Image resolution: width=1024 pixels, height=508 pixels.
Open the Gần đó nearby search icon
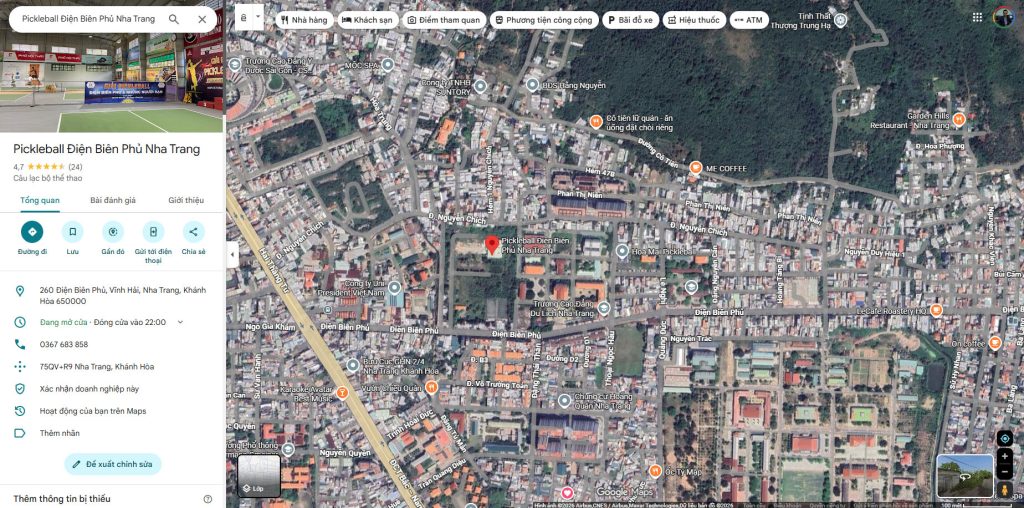[x=113, y=232]
